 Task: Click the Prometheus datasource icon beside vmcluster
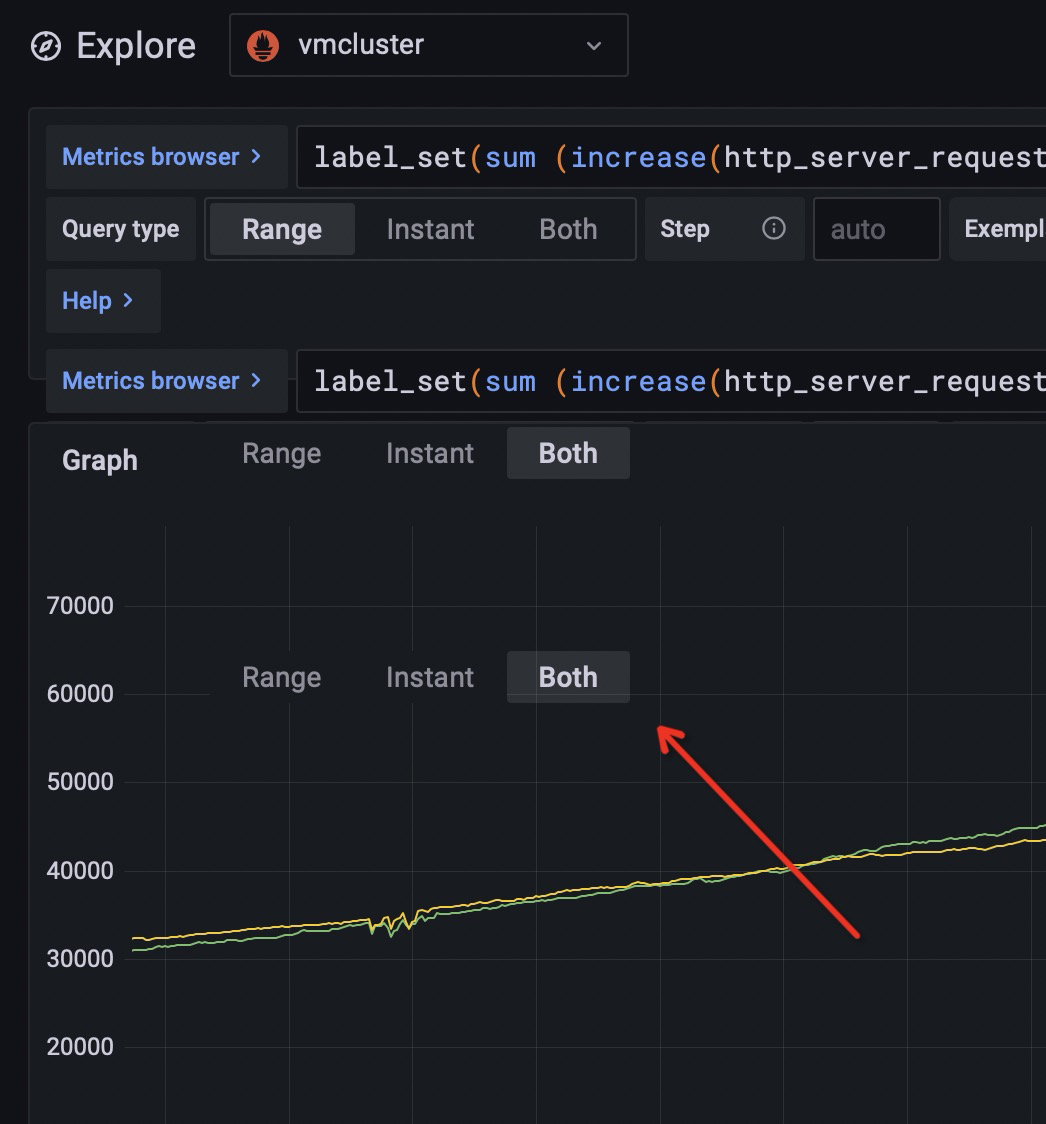click(x=262, y=44)
